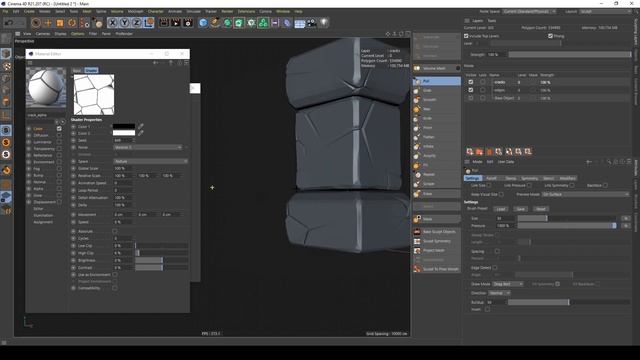Enable the Bump material channel
This screenshot has width=640, height=360.
59,176
